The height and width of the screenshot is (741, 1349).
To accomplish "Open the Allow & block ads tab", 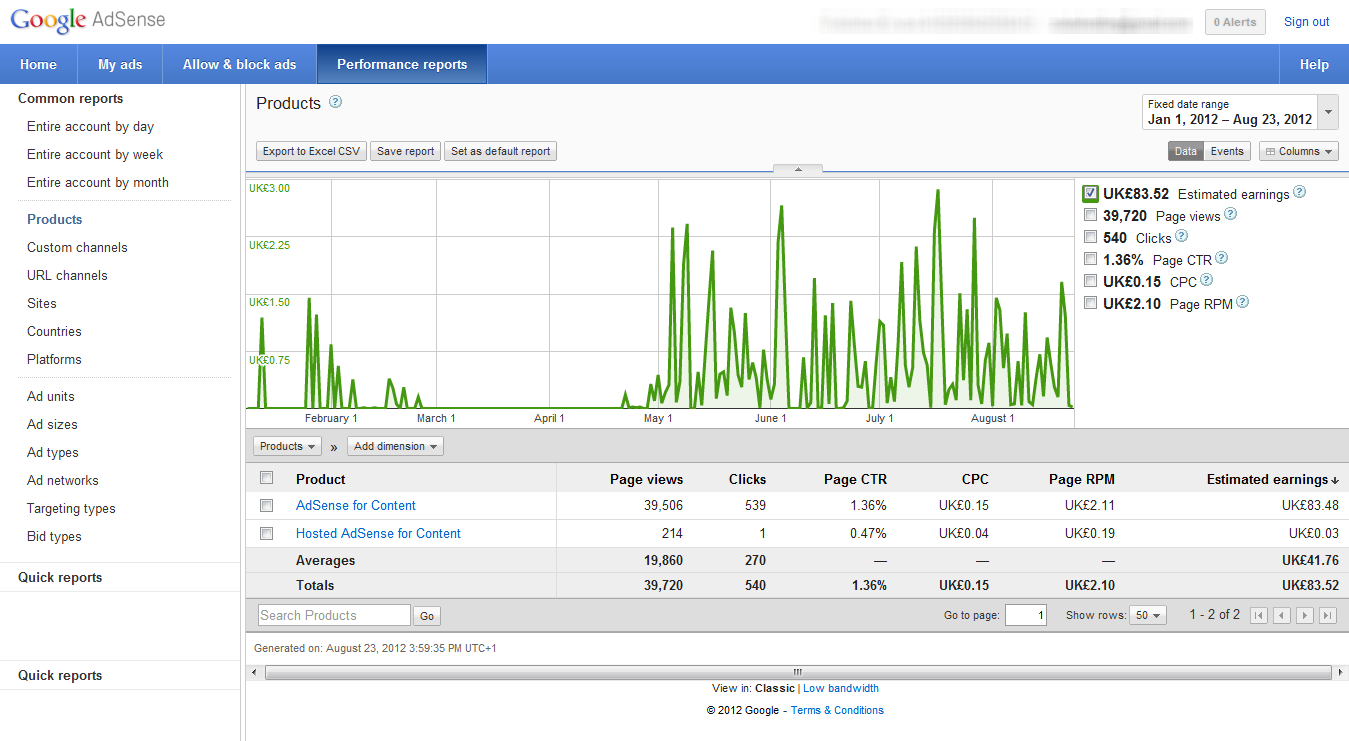I will [240, 64].
